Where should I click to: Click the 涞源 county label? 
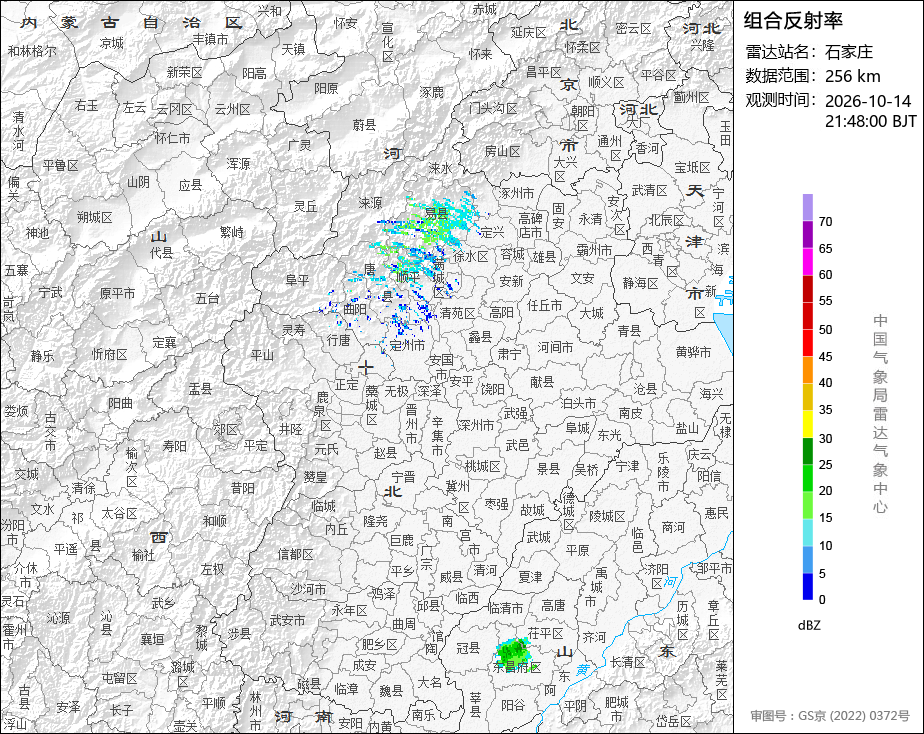(370, 203)
